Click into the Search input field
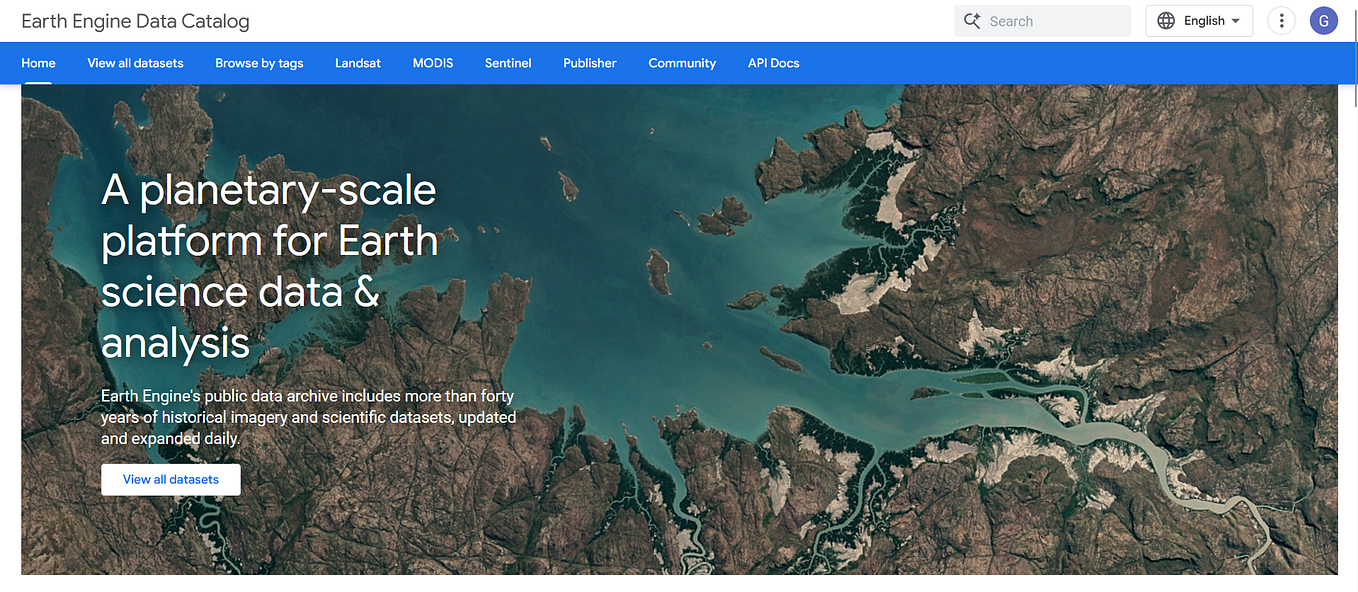 click(x=1043, y=21)
